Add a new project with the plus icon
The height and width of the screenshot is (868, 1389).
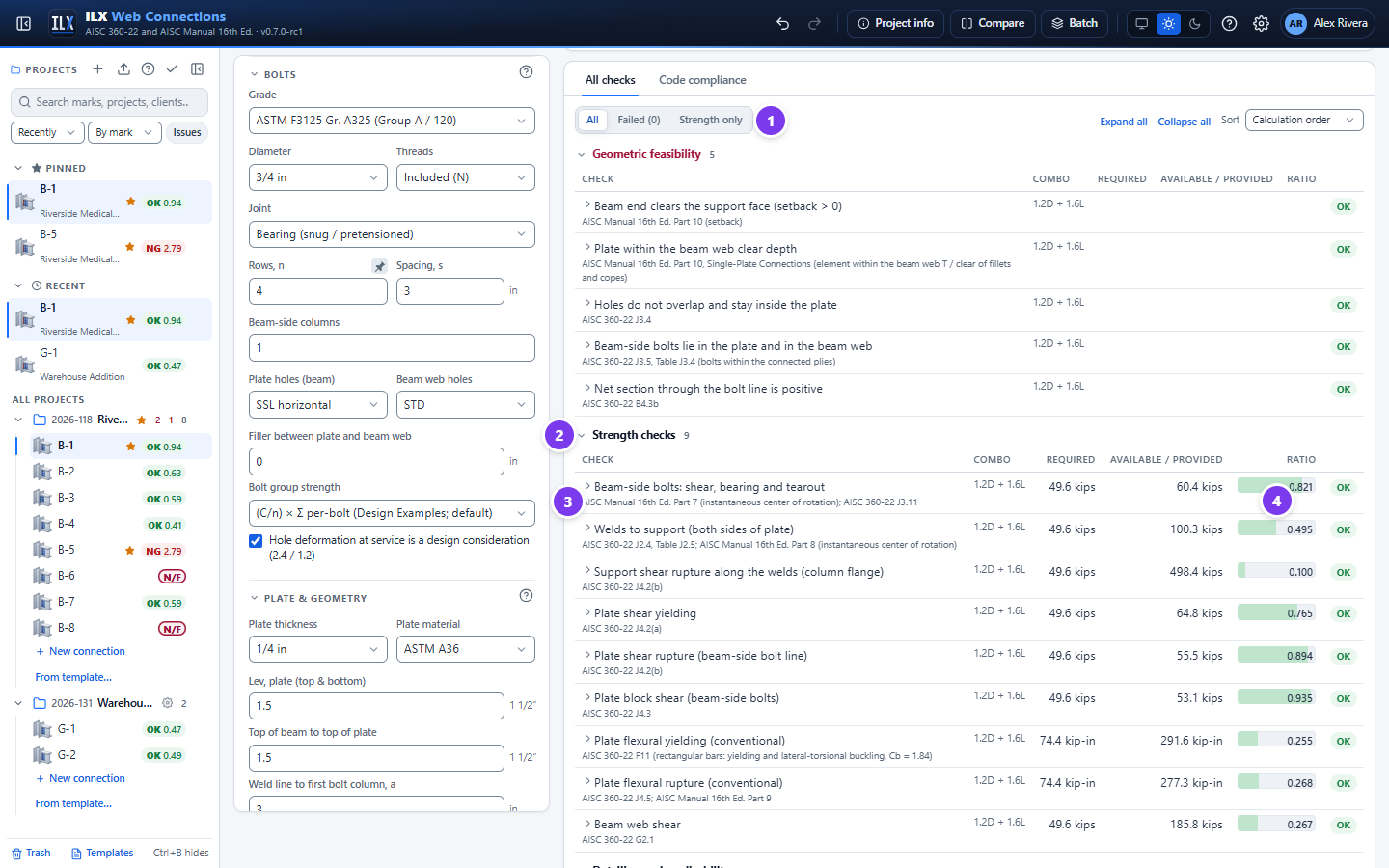(97, 69)
